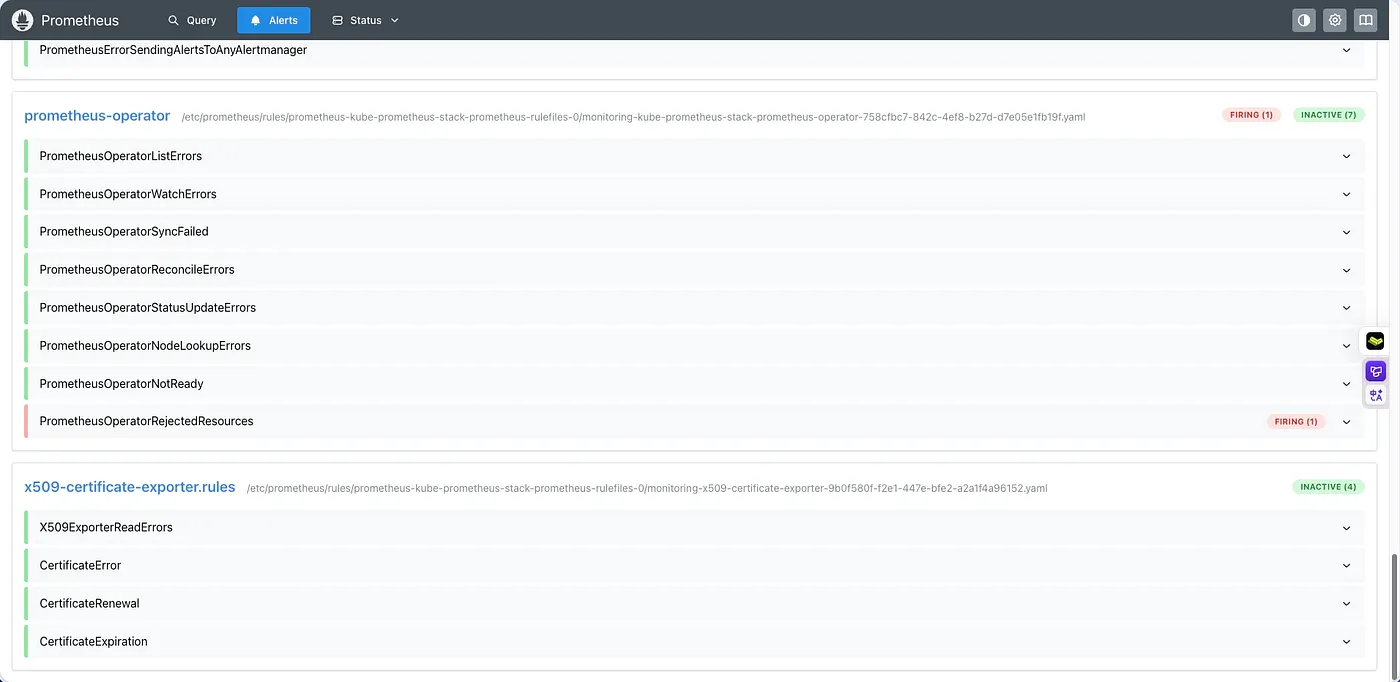Select the PrometheusOperatorSyncFailed rule name

click(x=124, y=232)
